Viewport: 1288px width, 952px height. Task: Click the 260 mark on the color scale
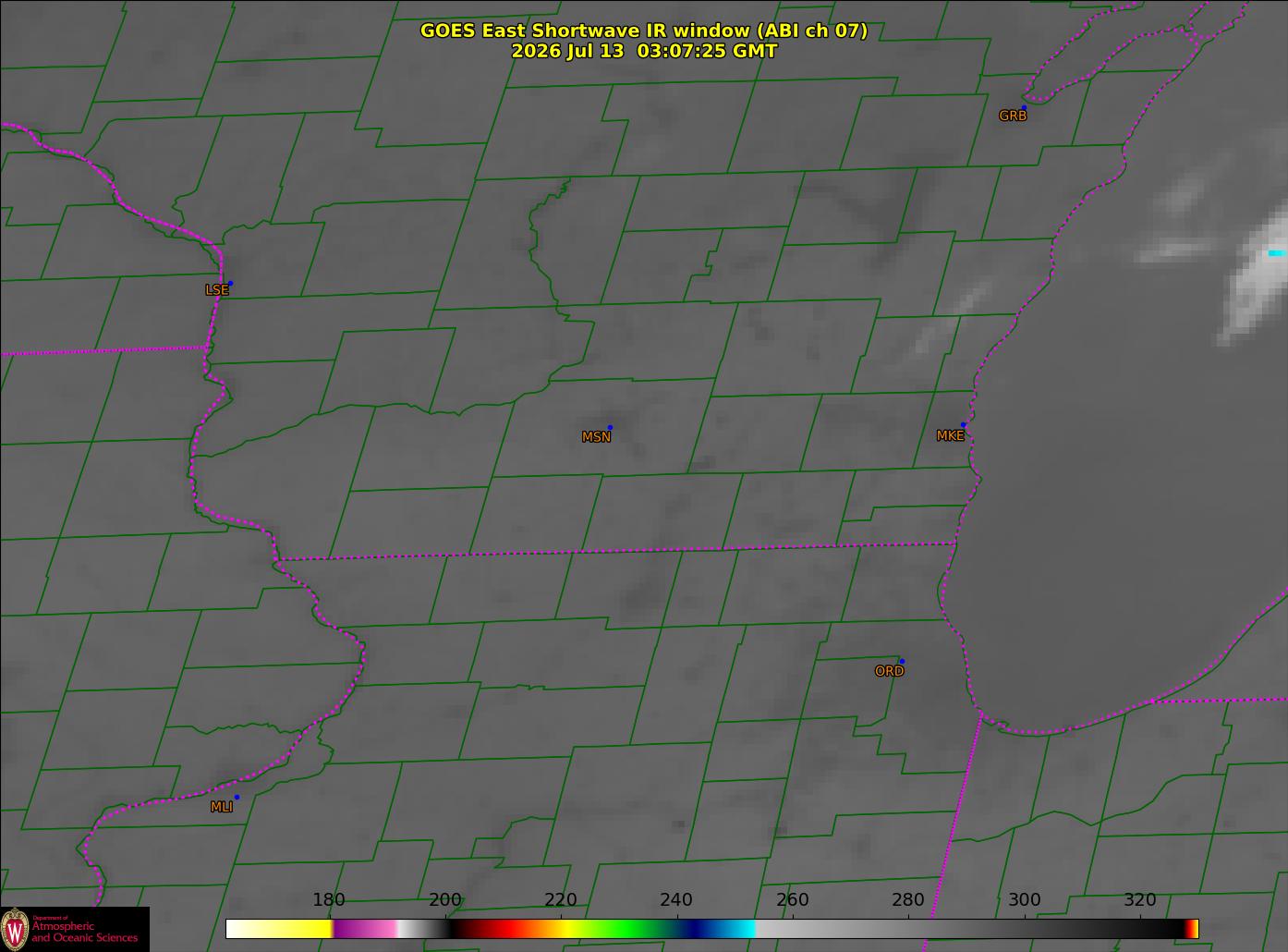click(793, 899)
